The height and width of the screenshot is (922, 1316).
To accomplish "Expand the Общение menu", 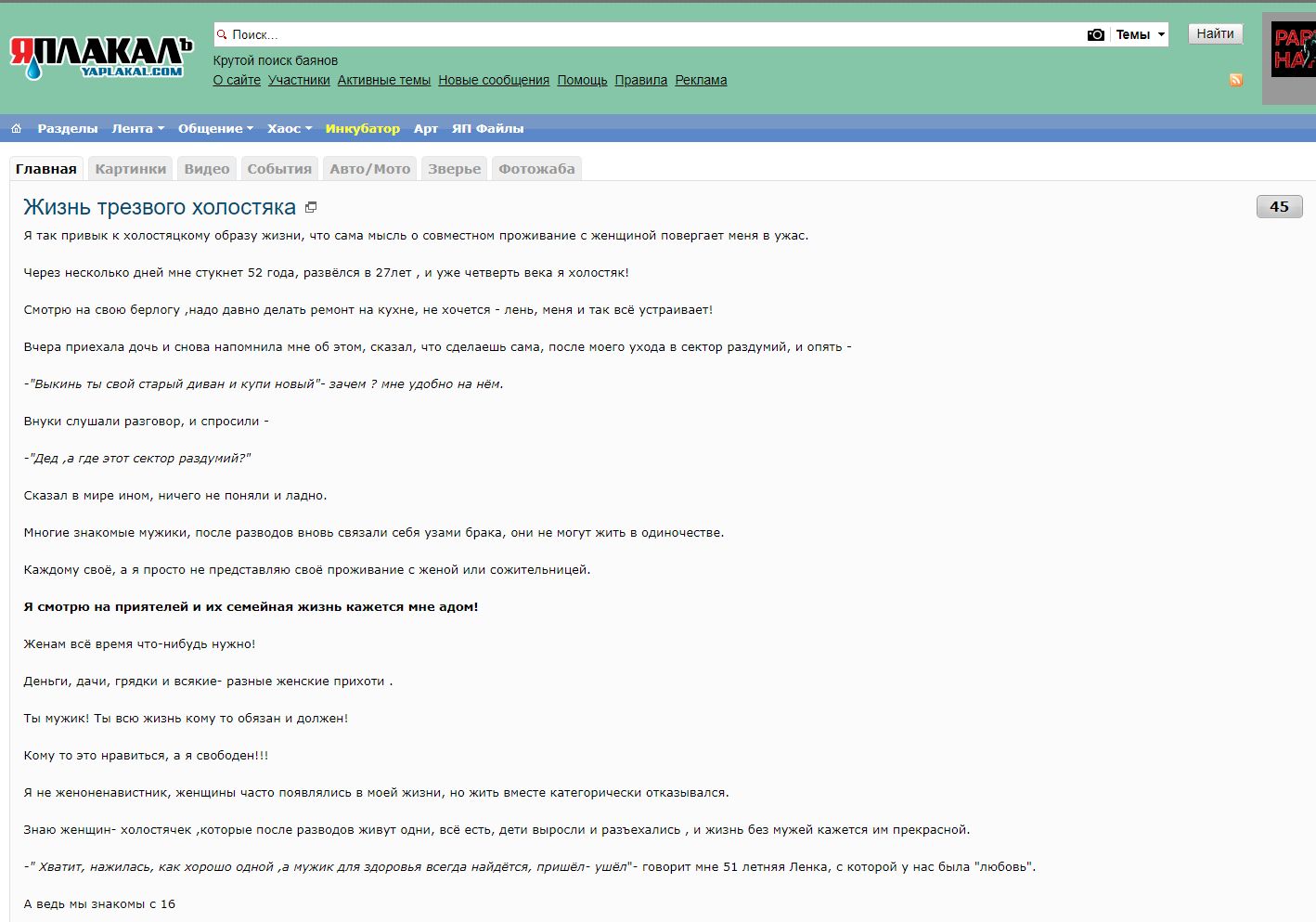I will [x=215, y=128].
